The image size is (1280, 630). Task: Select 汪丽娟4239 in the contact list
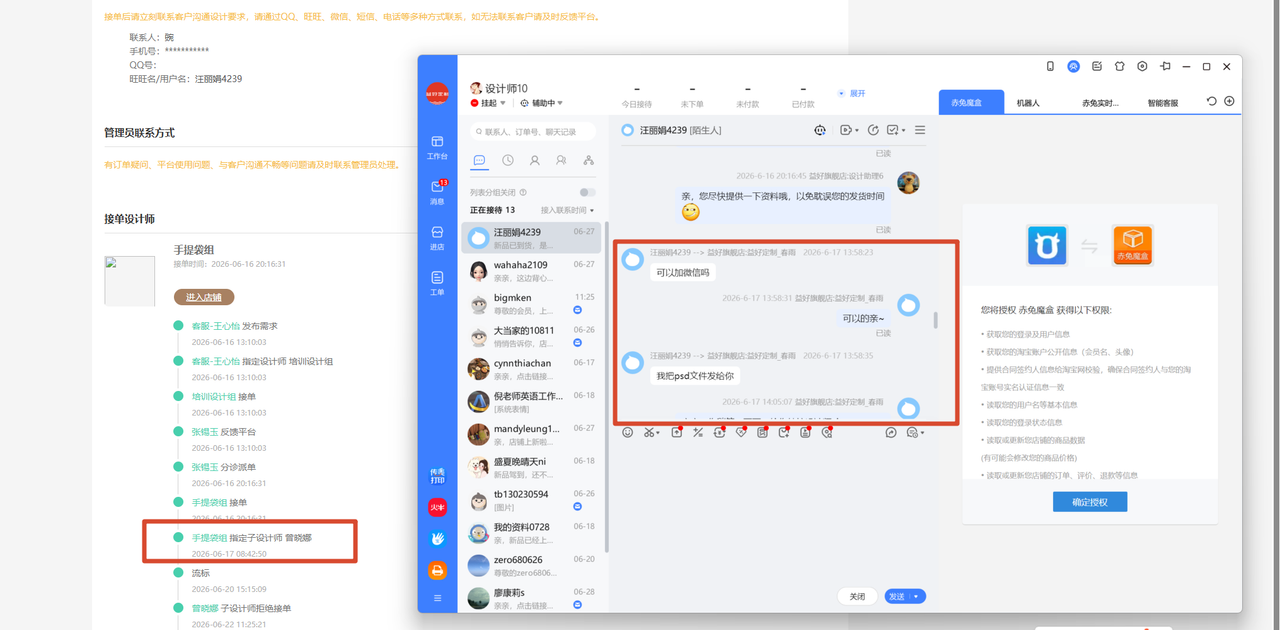point(532,238)
